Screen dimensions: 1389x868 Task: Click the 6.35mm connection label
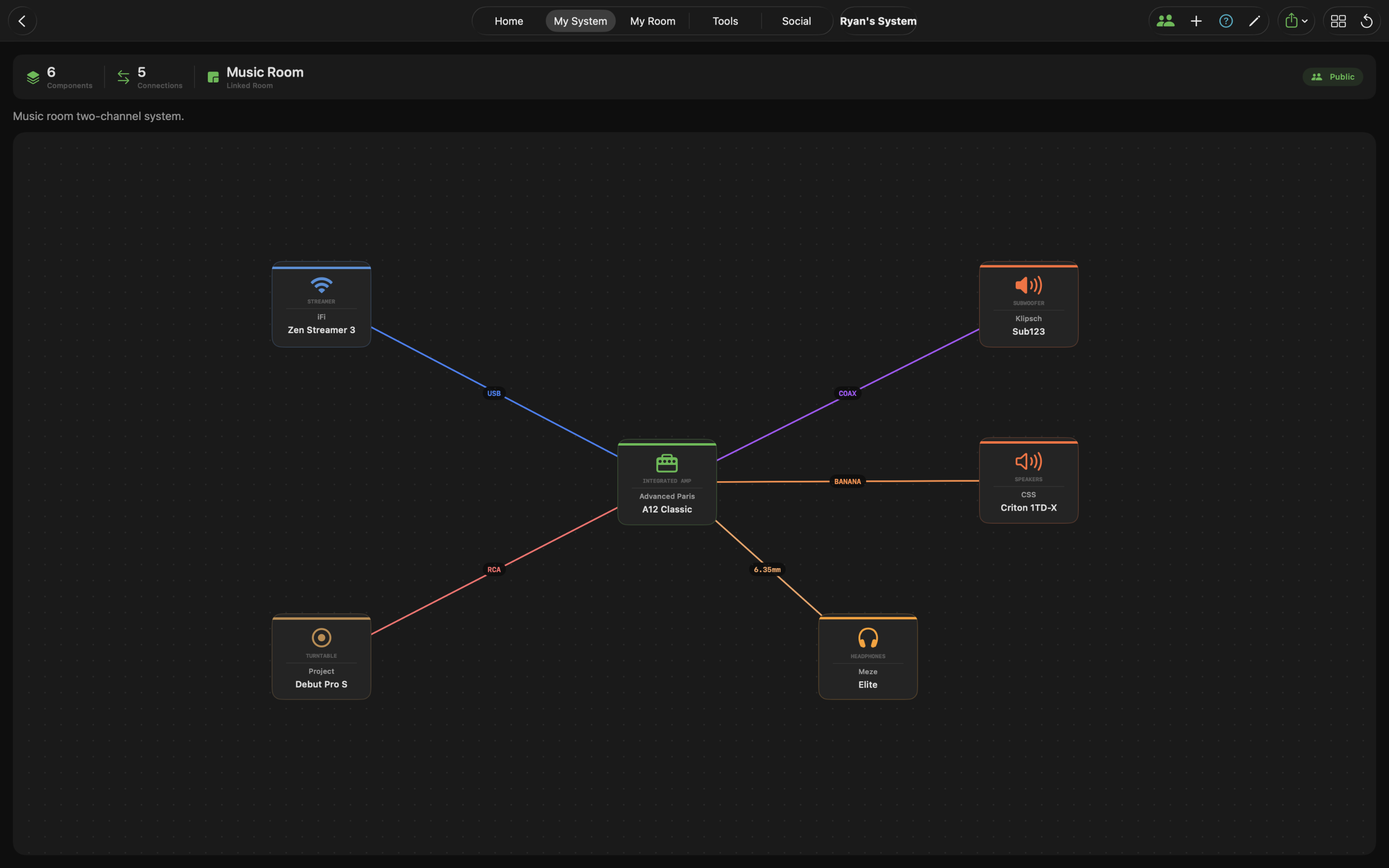point(767,570)
